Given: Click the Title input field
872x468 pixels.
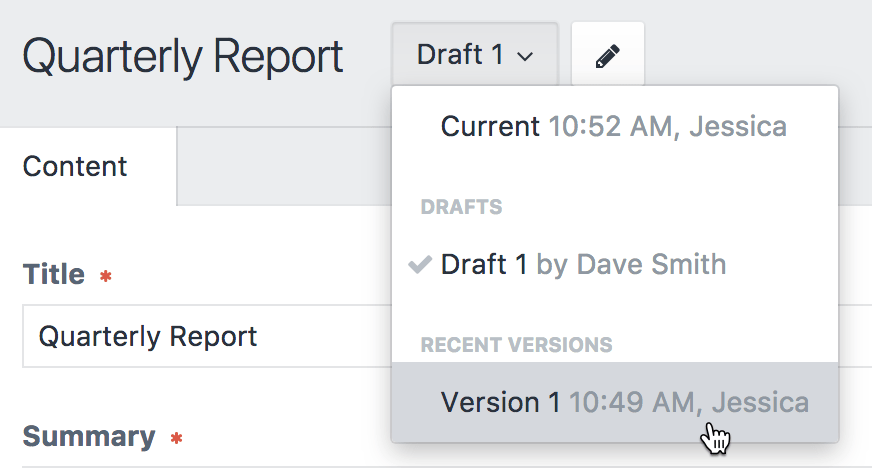Looking at the screenshot, I should pos(207,336).
